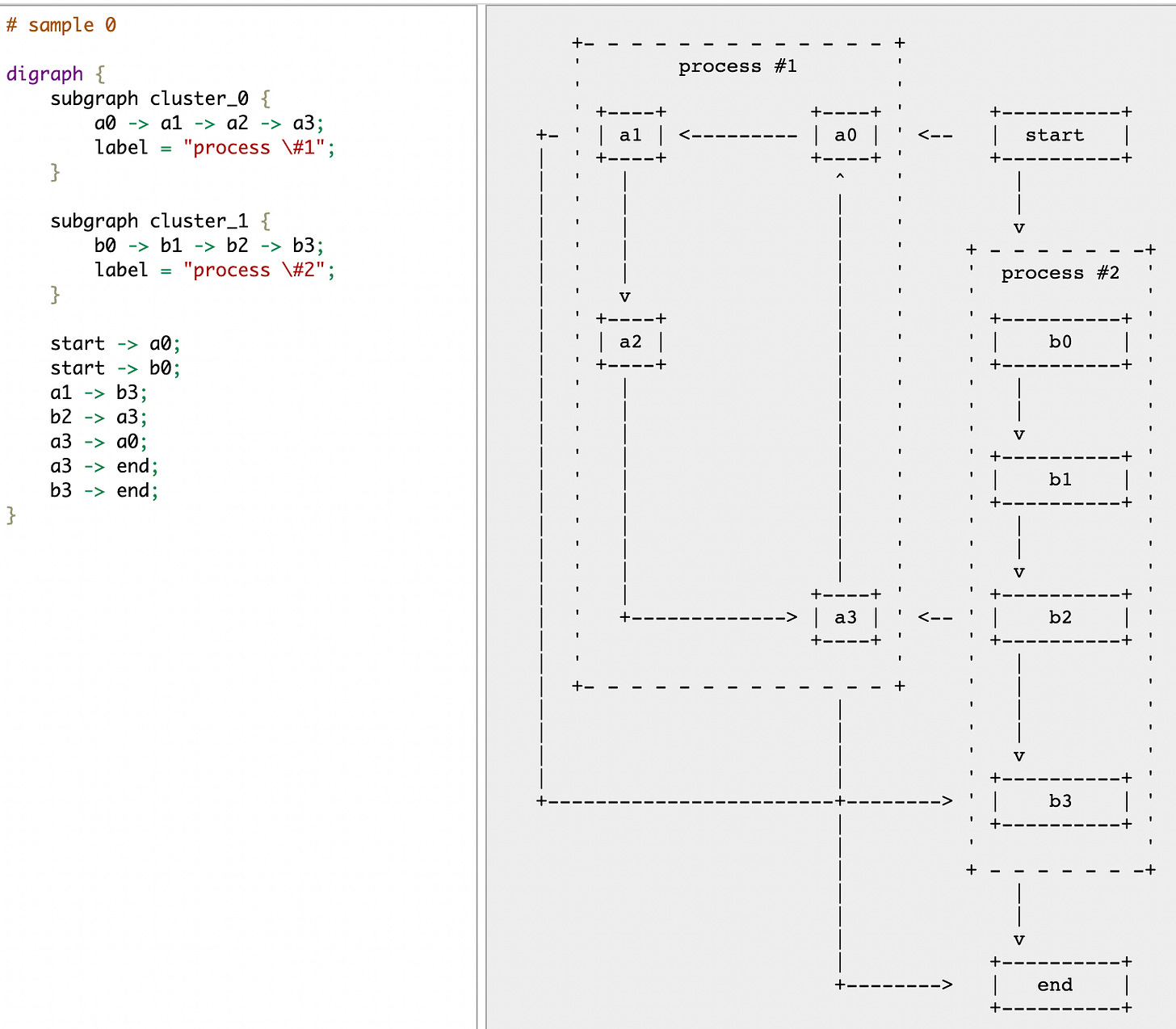Screen dimensions: 1176x1029
Task: Click the b2 node in process #2
Action: pos(1059,617)
